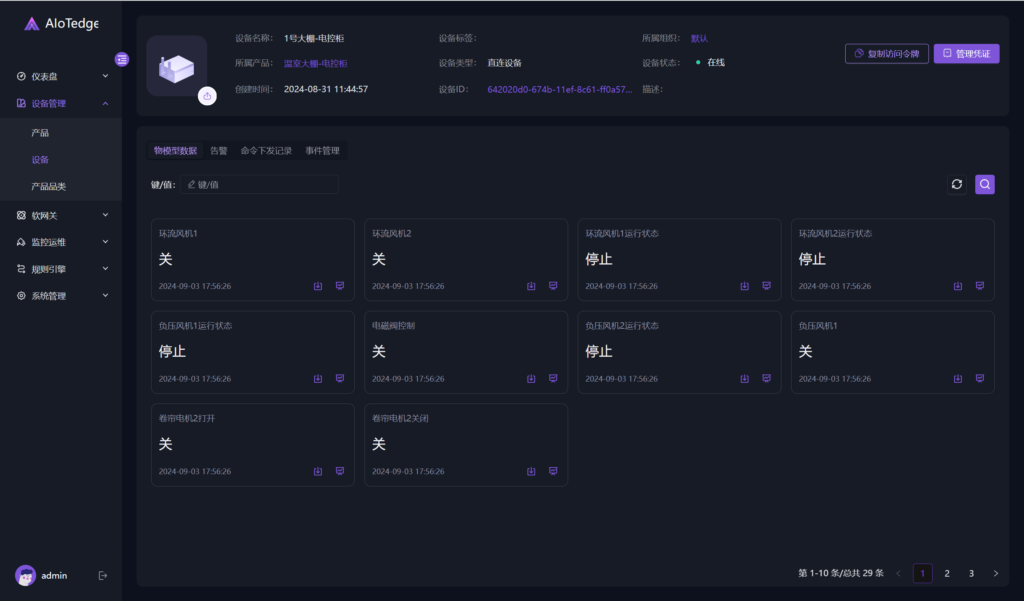Click chart icon on 负压风机1 card
This screenshot has width=1024, height=601.
980,379
